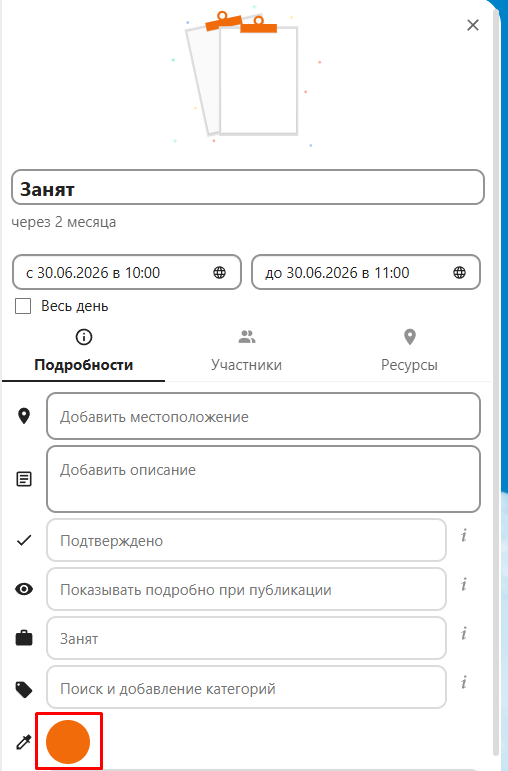Screen dimensions: 508x771
Task: Open timezone globe for end date
Action: point(459,272)
